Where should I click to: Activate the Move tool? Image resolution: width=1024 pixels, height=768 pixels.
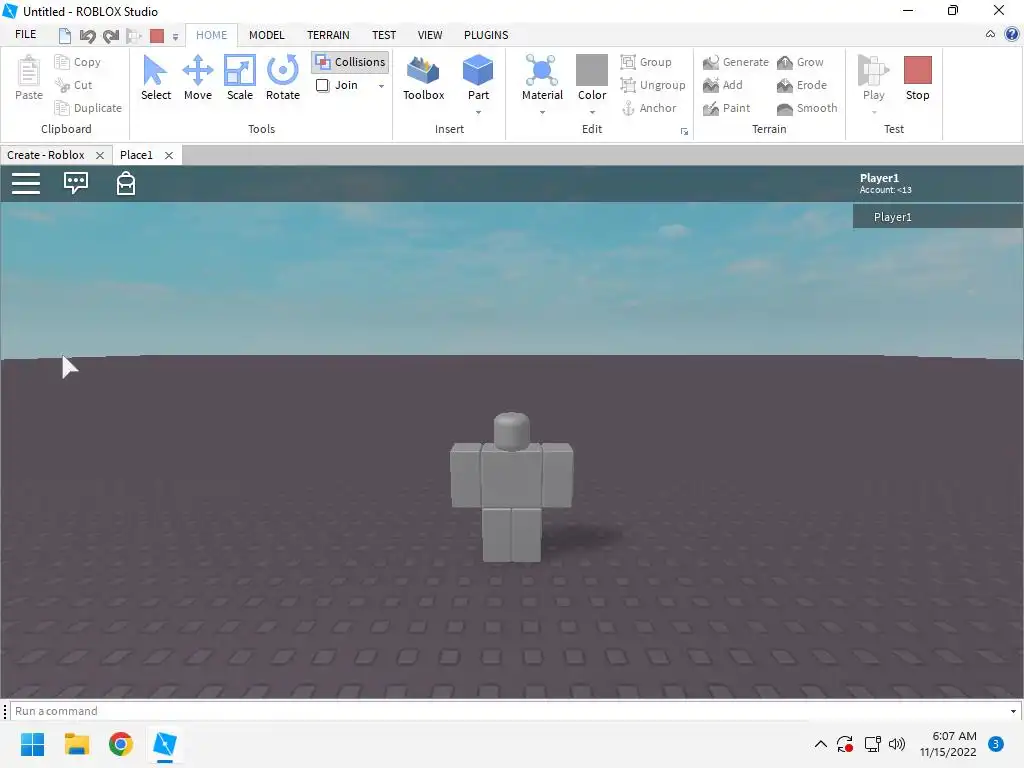[x=197, y=78]
